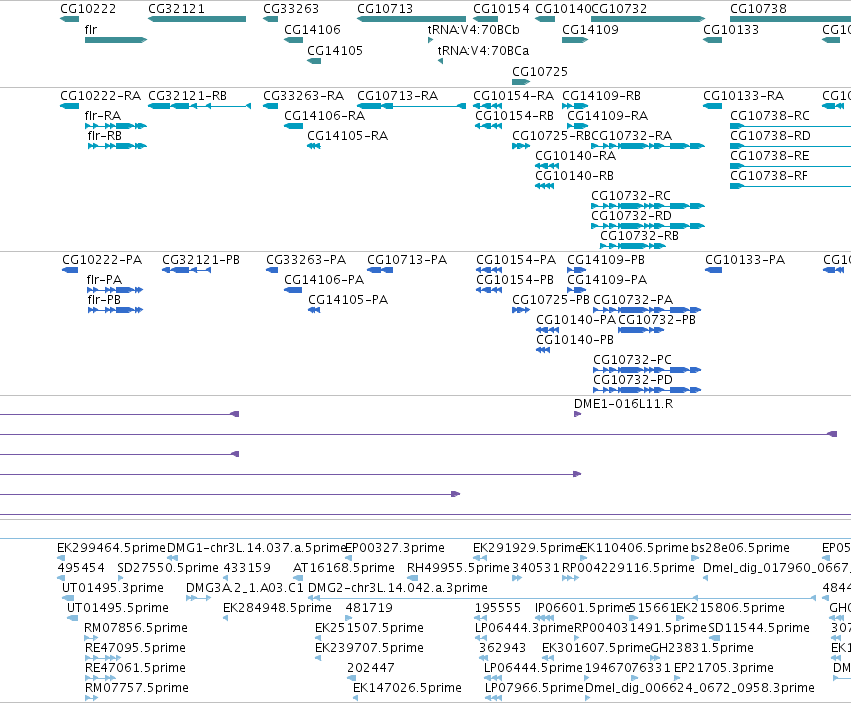851x703 pixels.
Task: Select protein CG32121-PB
Action: [x=201, y=260]
